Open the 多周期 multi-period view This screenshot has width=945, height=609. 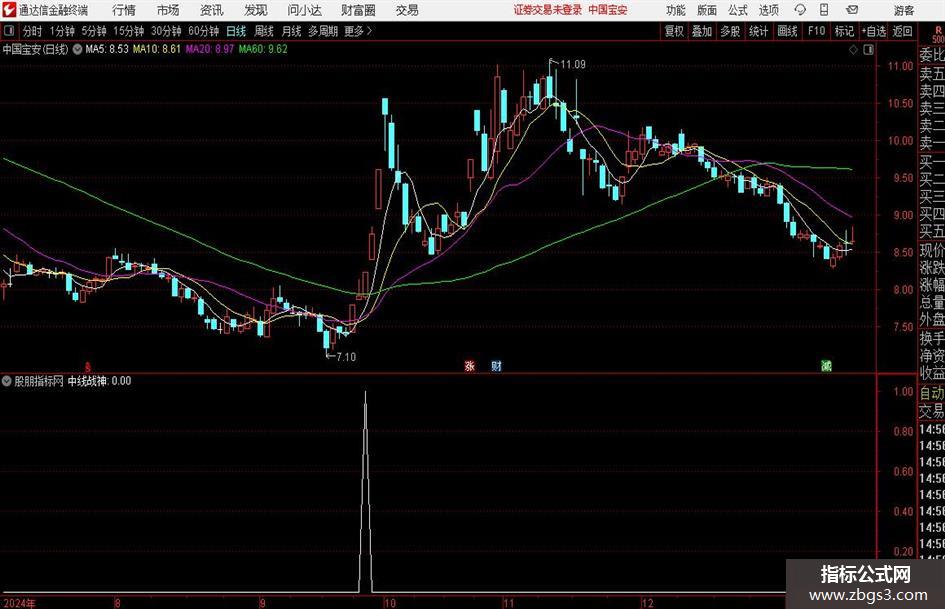(322, 31)
